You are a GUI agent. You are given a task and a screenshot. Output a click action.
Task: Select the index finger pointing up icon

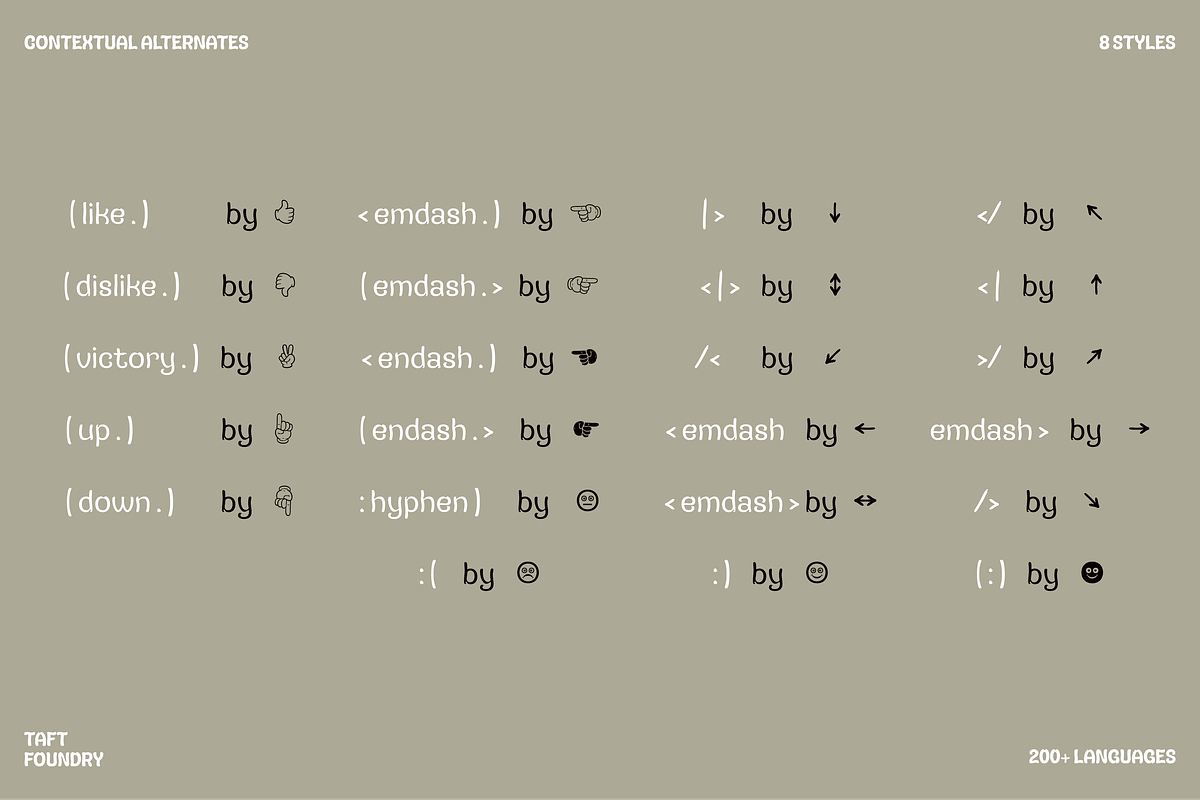pos(285,429)
